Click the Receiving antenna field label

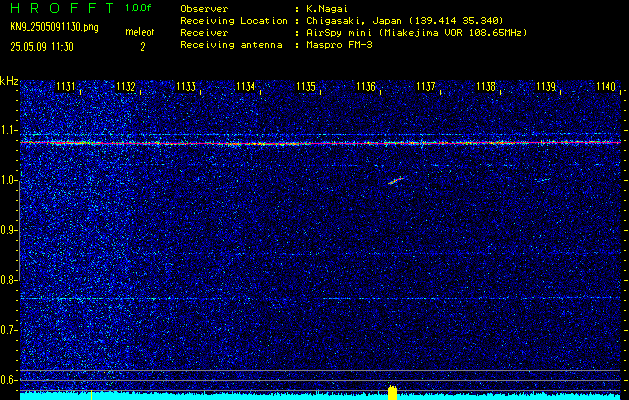(231, 45)
